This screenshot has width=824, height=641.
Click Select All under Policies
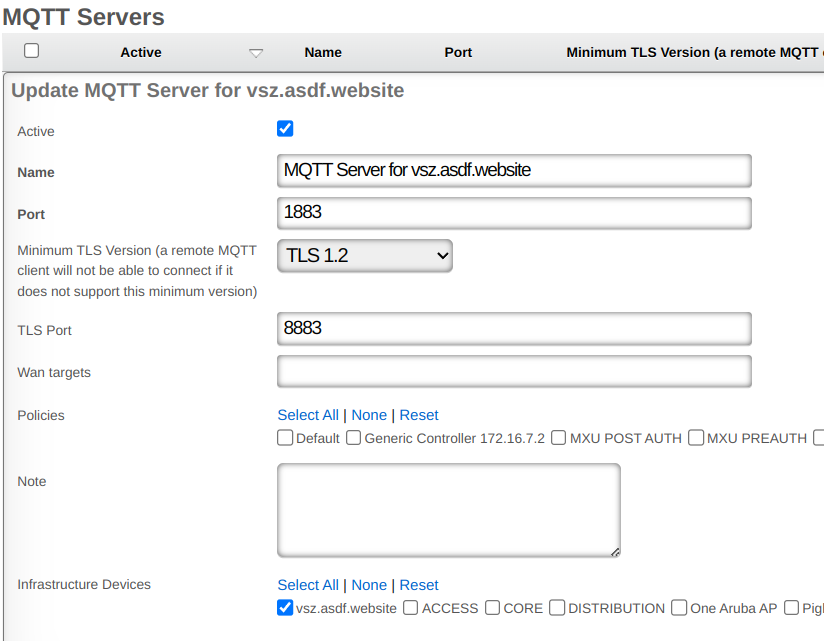(x=308, y=415)
